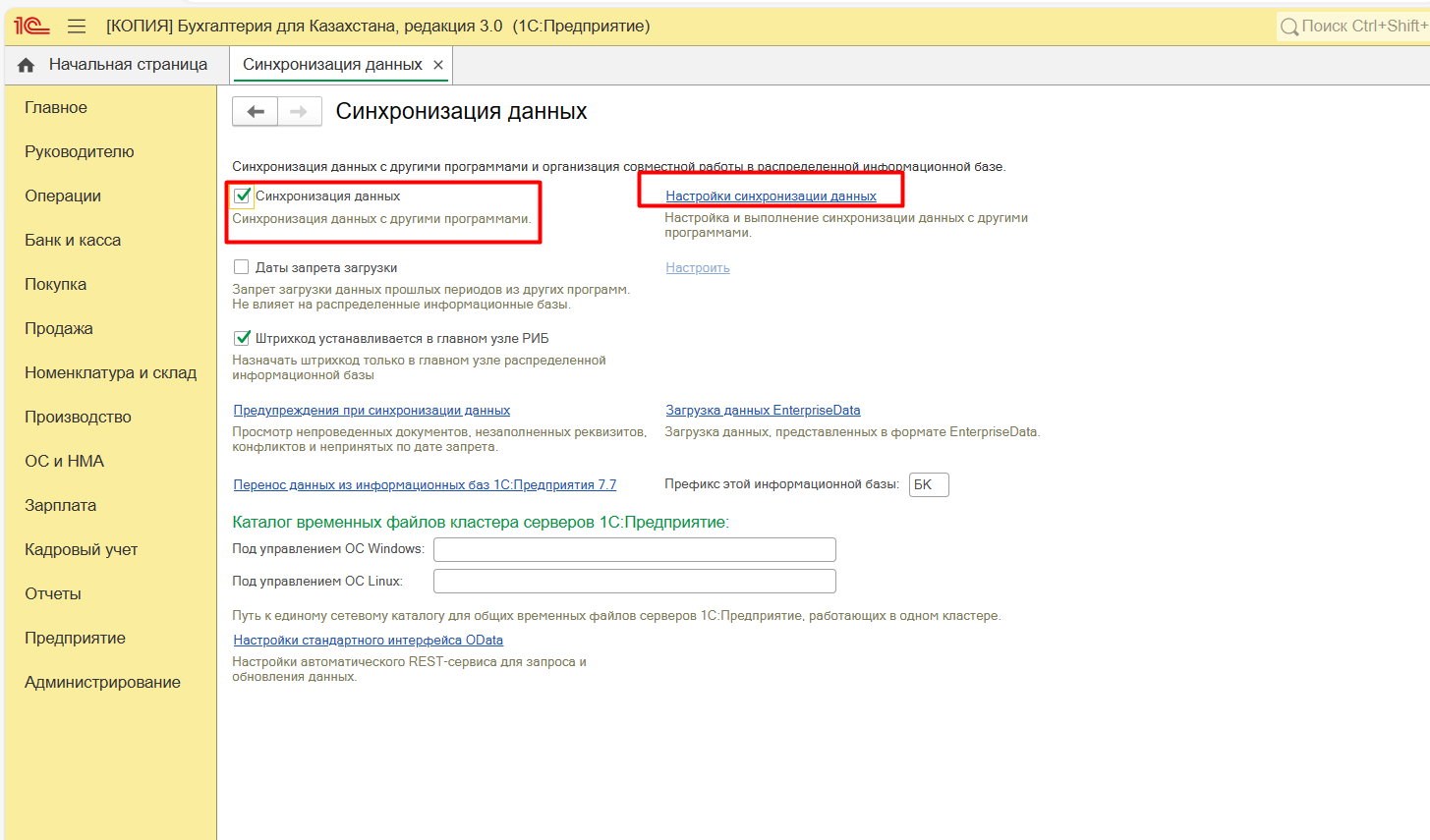The width and height of the screenshot is (1430, 840).
Task: Enable Даты запрета загрузки checkbox
Action: click(x=242, y=267)
